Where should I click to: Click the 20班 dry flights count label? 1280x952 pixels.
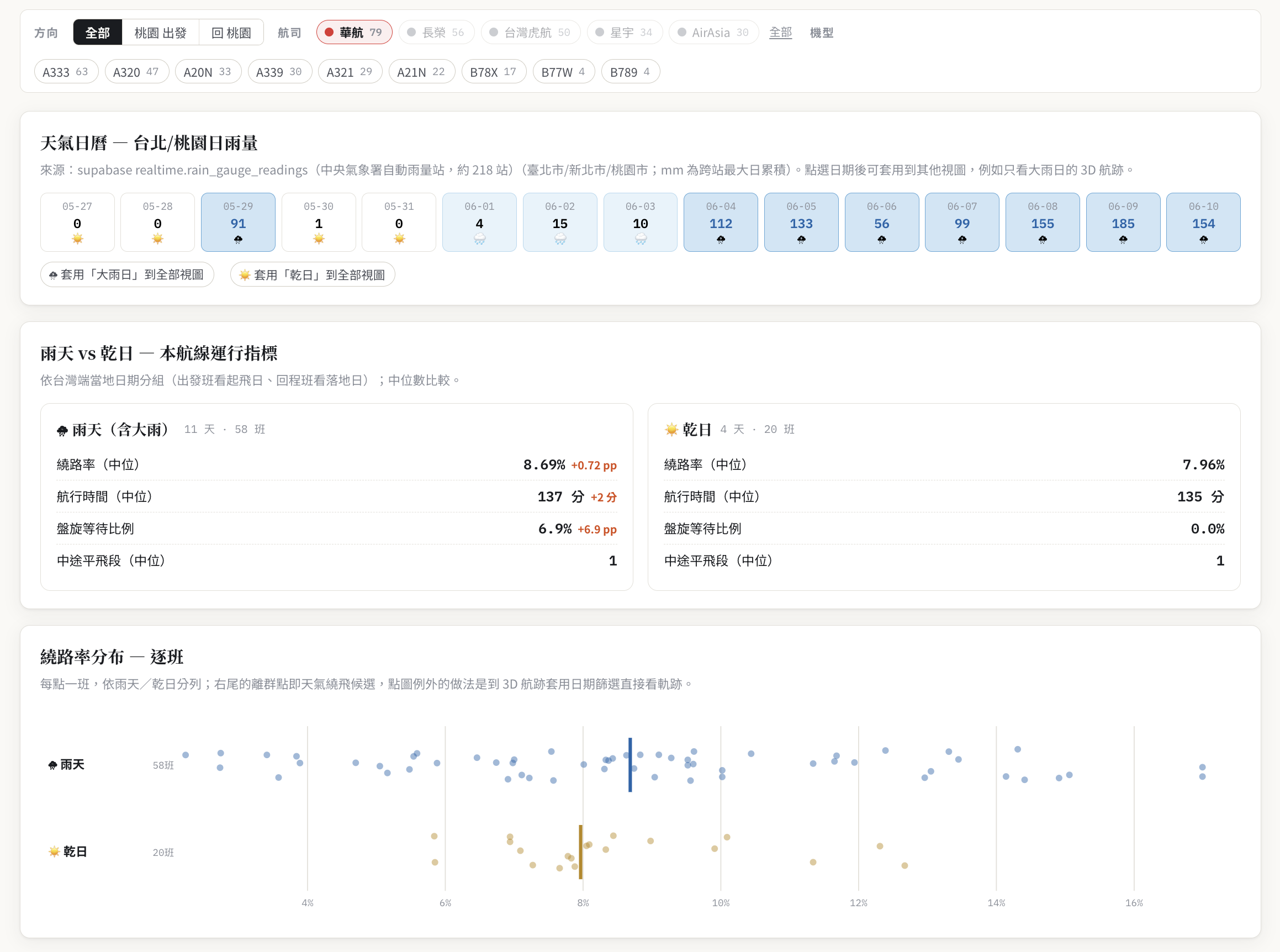(x=163, y=852)
